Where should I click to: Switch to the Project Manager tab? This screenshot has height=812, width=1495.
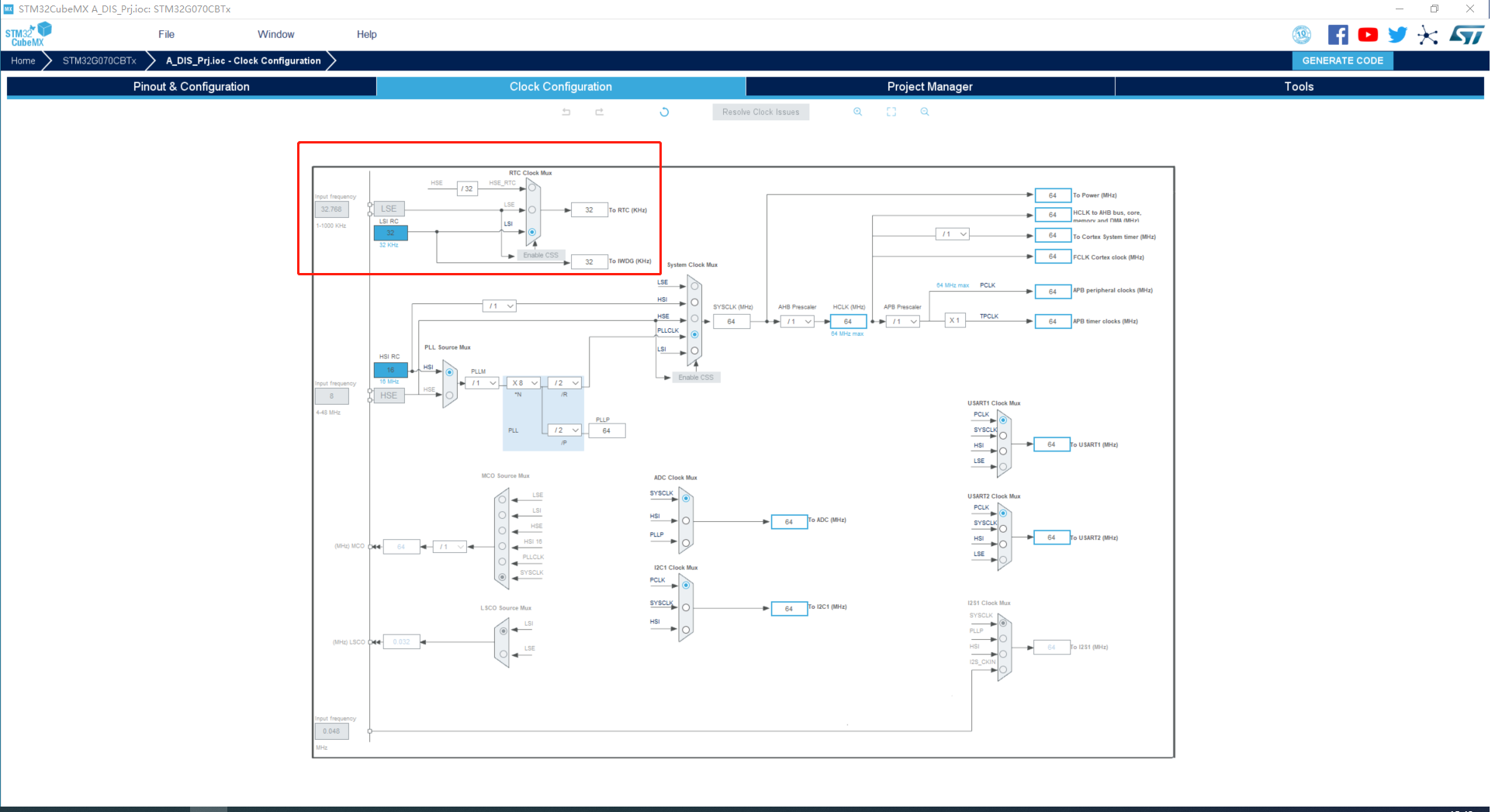(929, 87)
